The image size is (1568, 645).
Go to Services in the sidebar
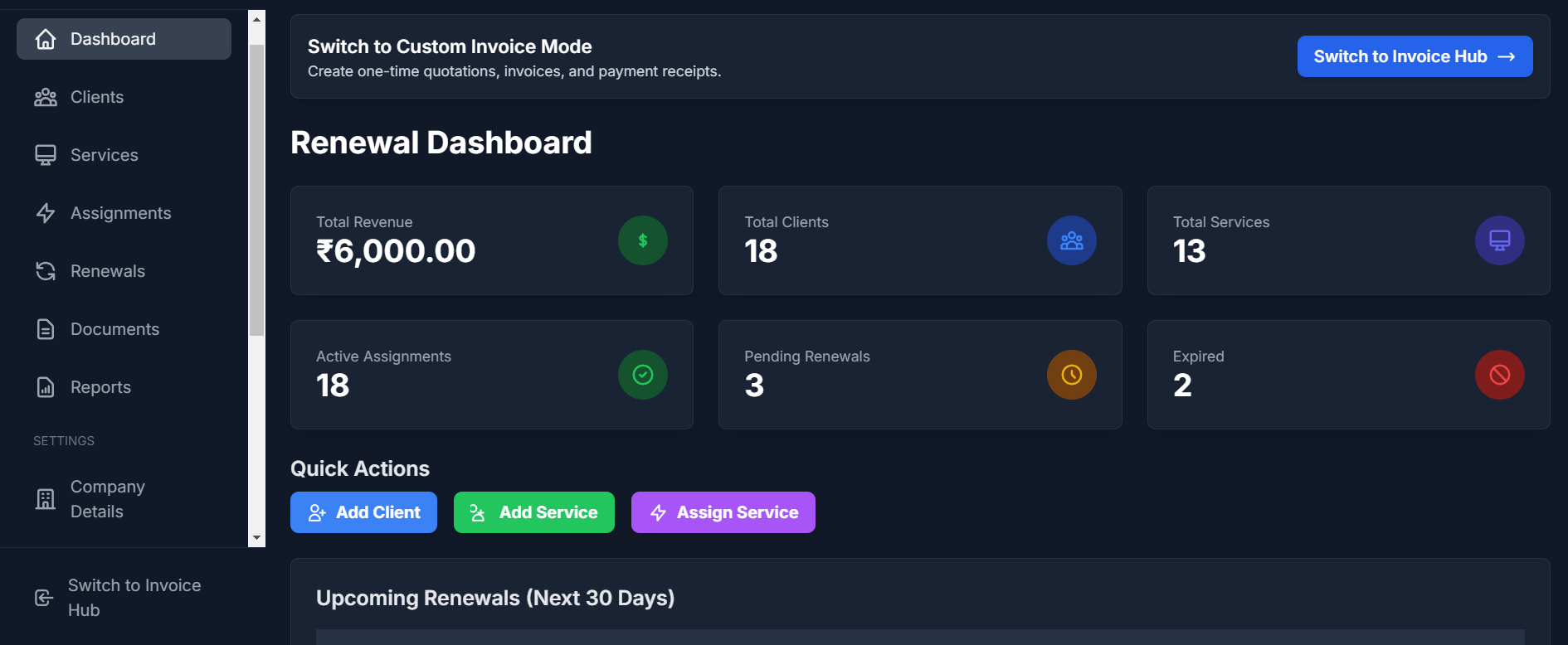(x=124, y=155)
